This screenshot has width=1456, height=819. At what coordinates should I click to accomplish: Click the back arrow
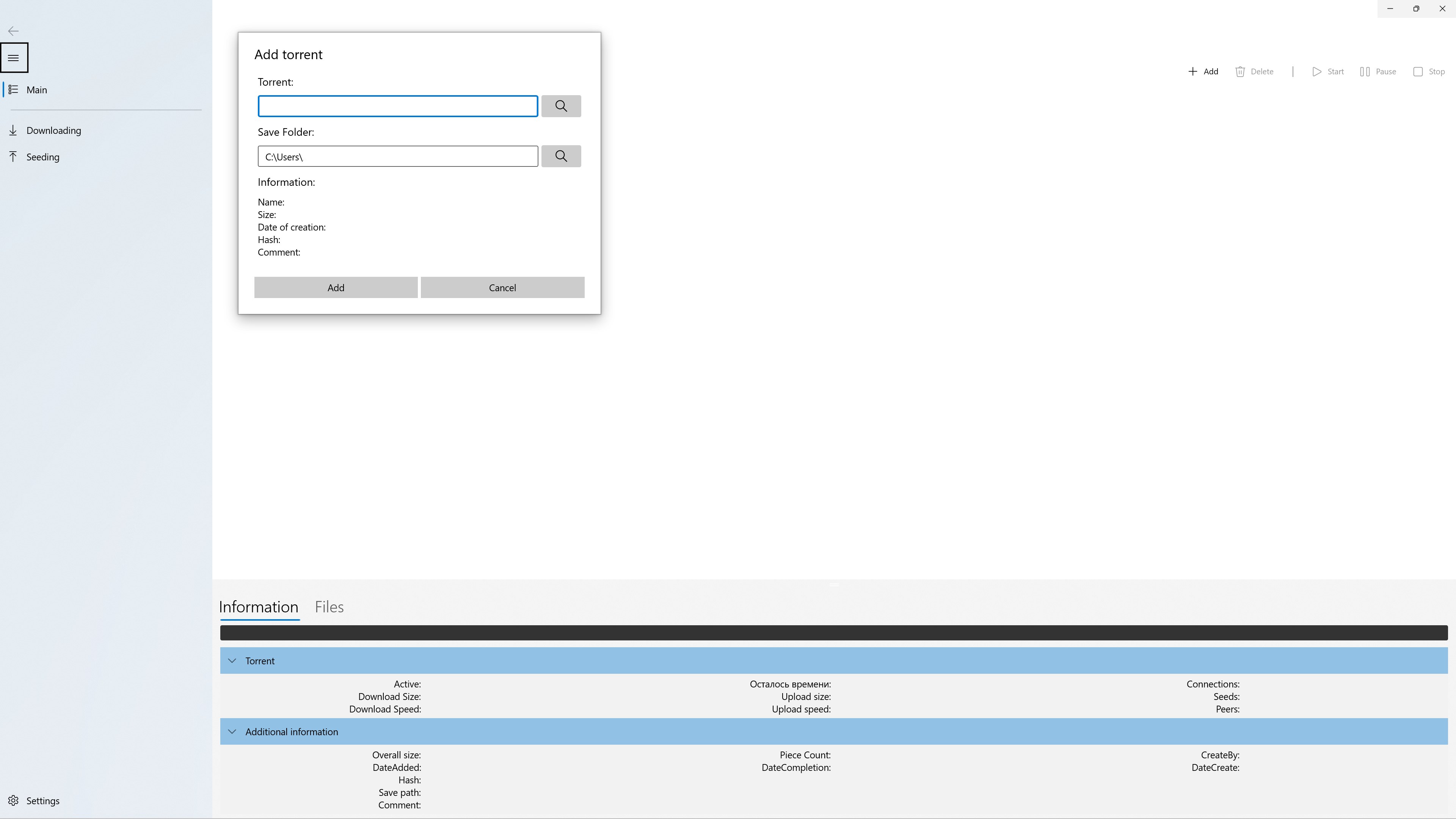[x=13, y=31]
